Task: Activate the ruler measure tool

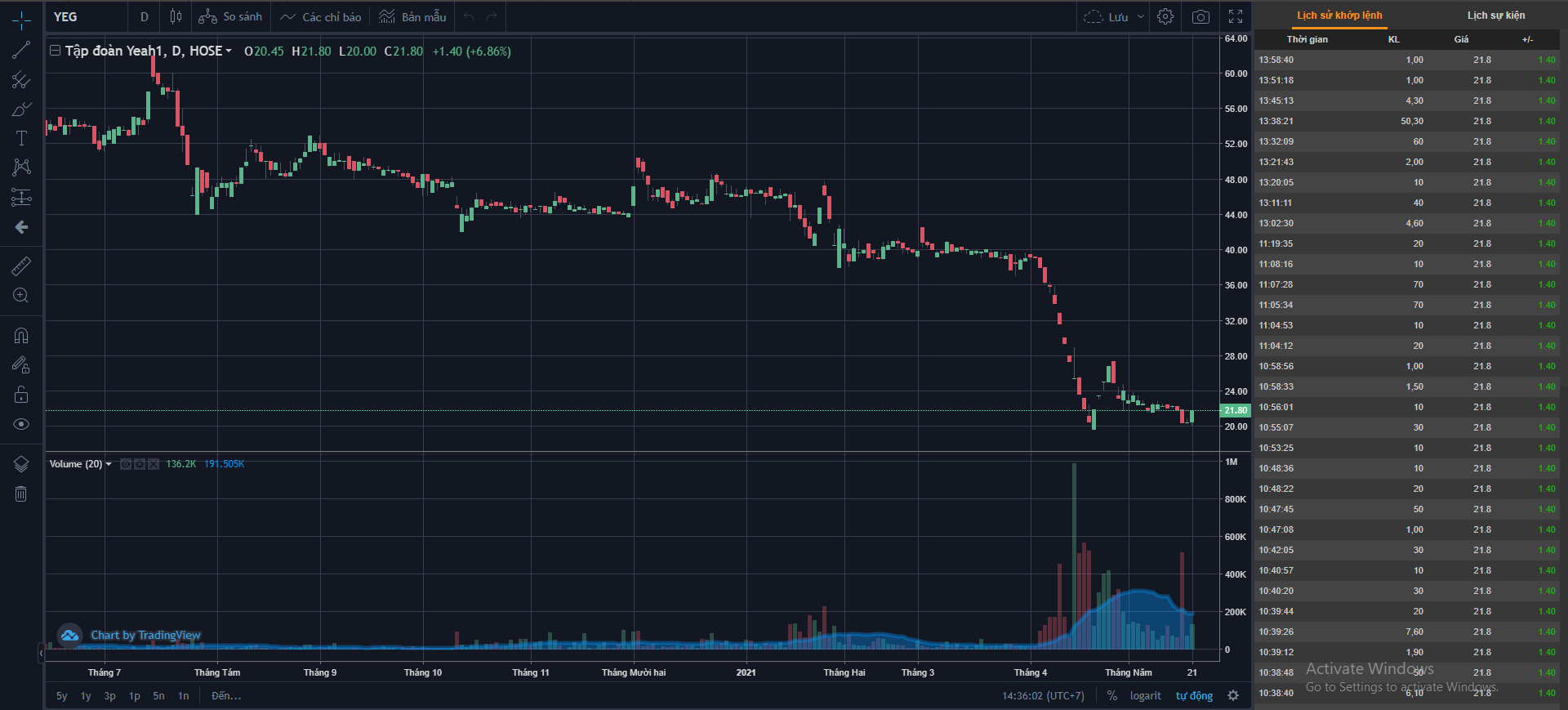Action: (21, 266)
